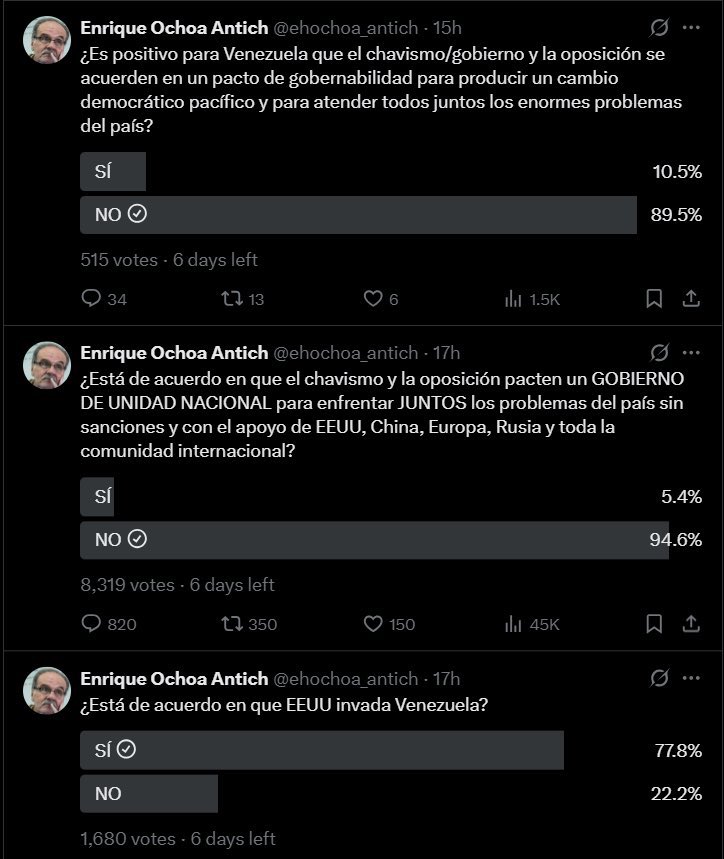This screenshot has height=859, width=724.
Task: Repost the post with 13 reposts
Action: [232, 299]
